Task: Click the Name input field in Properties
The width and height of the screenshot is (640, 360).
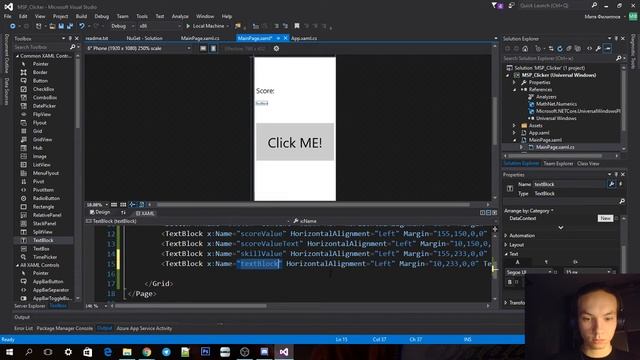Action: pos(569,184)
